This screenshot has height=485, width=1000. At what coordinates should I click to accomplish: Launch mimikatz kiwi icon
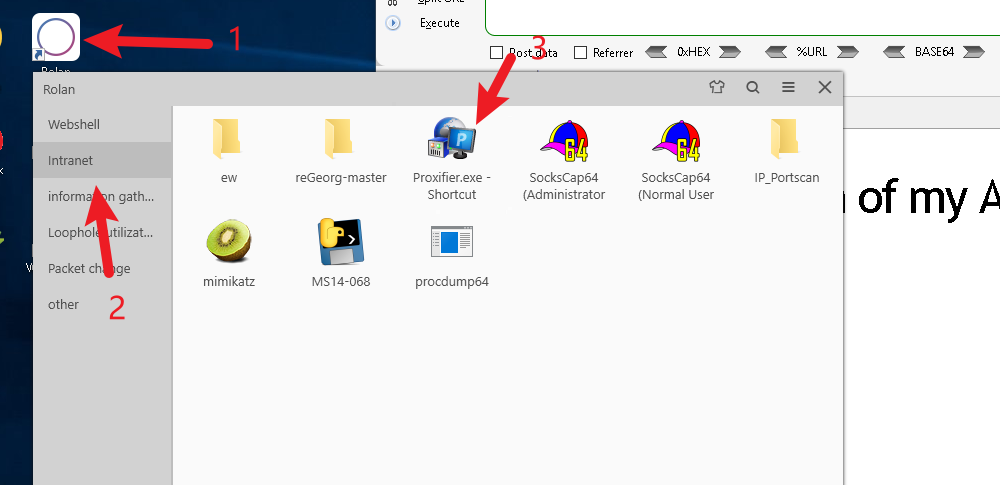[x=227, y=242]
